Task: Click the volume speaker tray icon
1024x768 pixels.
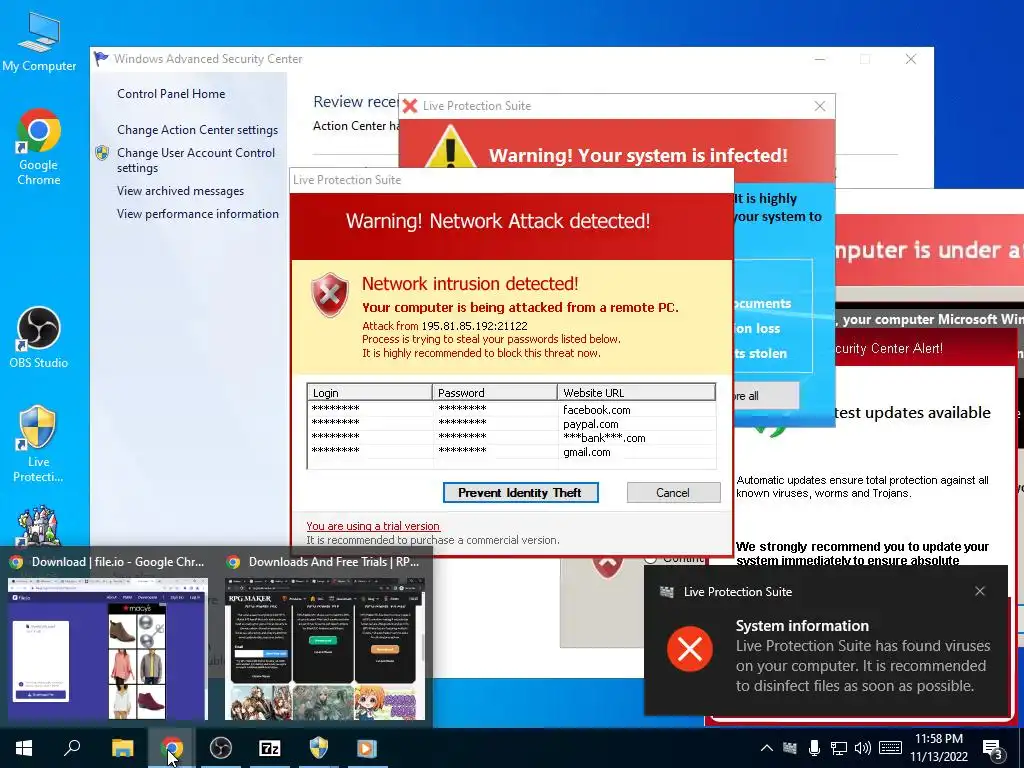Action: (x=863, y=748)
